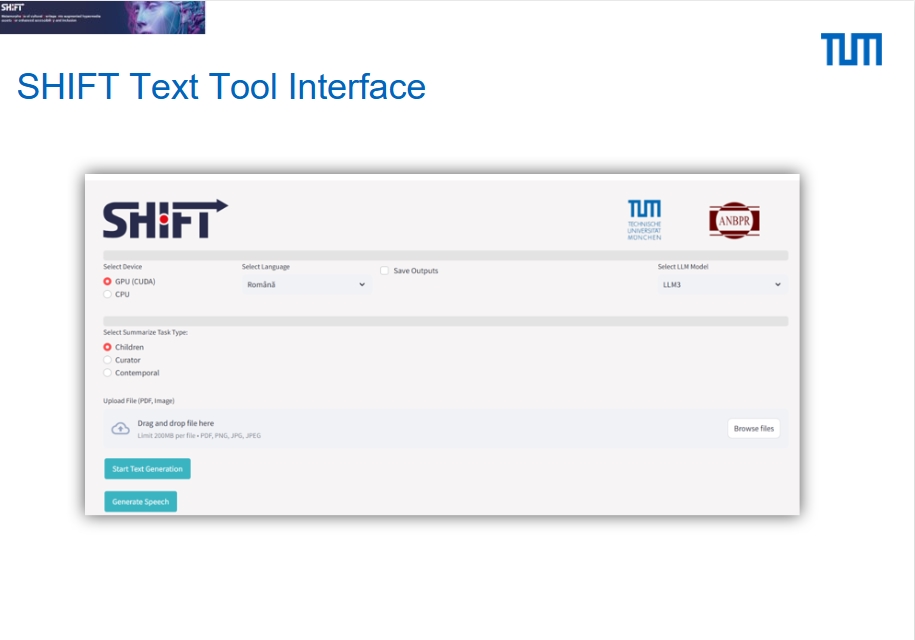Click the Start Text Generation button
The height and width of the screenshot is (640, 915).
[148, 468]
